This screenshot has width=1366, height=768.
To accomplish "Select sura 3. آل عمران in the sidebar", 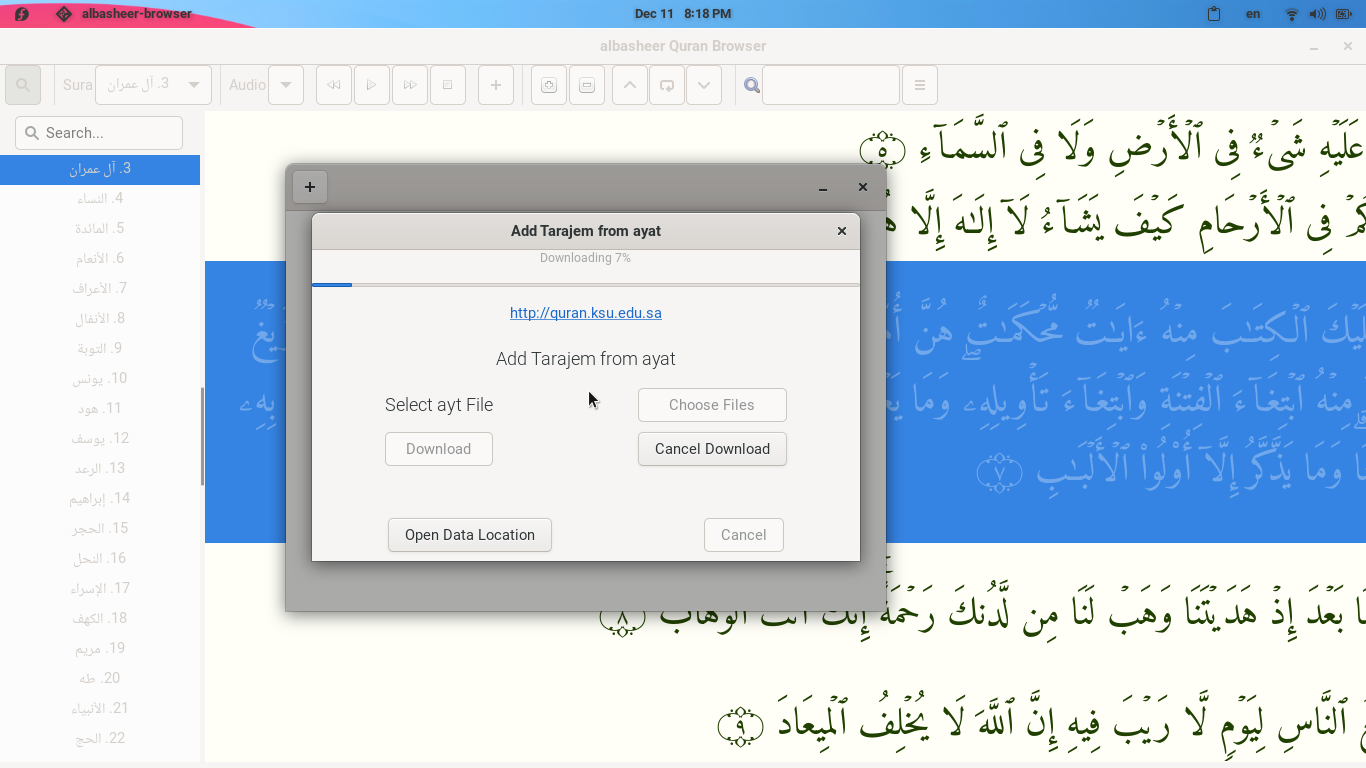I will tap(100, 169).
